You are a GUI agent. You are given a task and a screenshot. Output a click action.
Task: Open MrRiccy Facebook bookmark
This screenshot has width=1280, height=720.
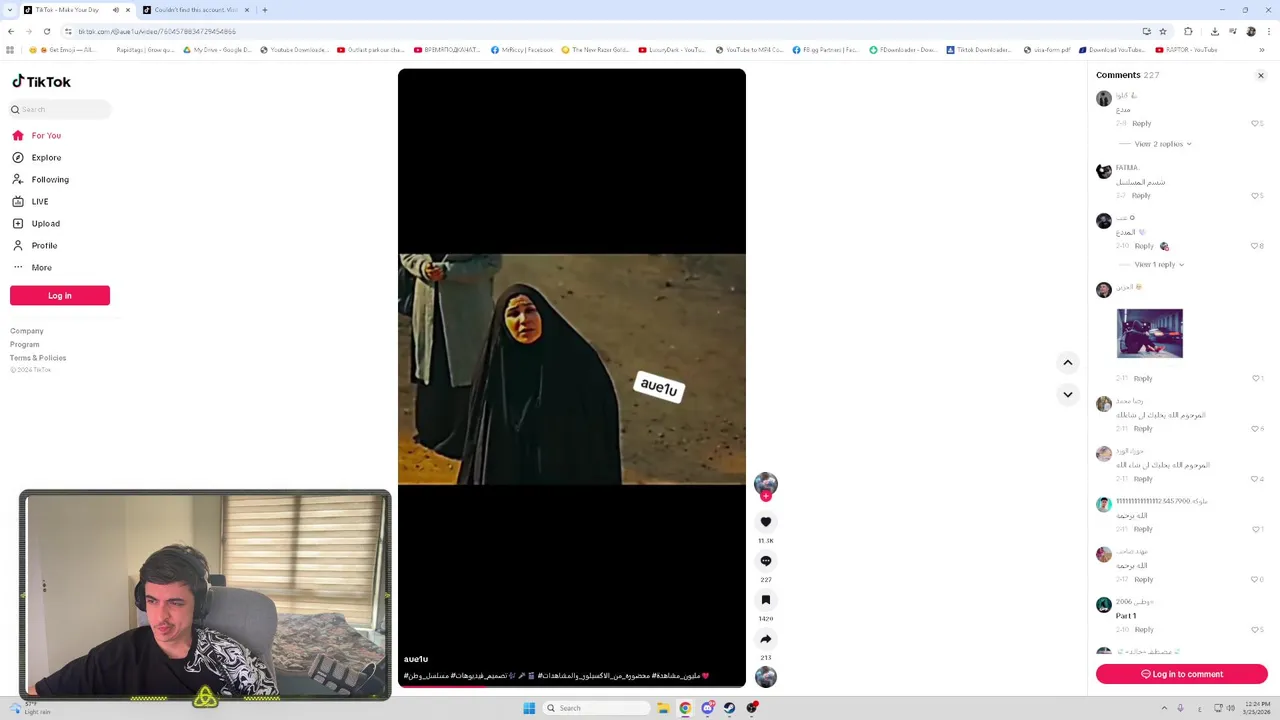point(522,49)
